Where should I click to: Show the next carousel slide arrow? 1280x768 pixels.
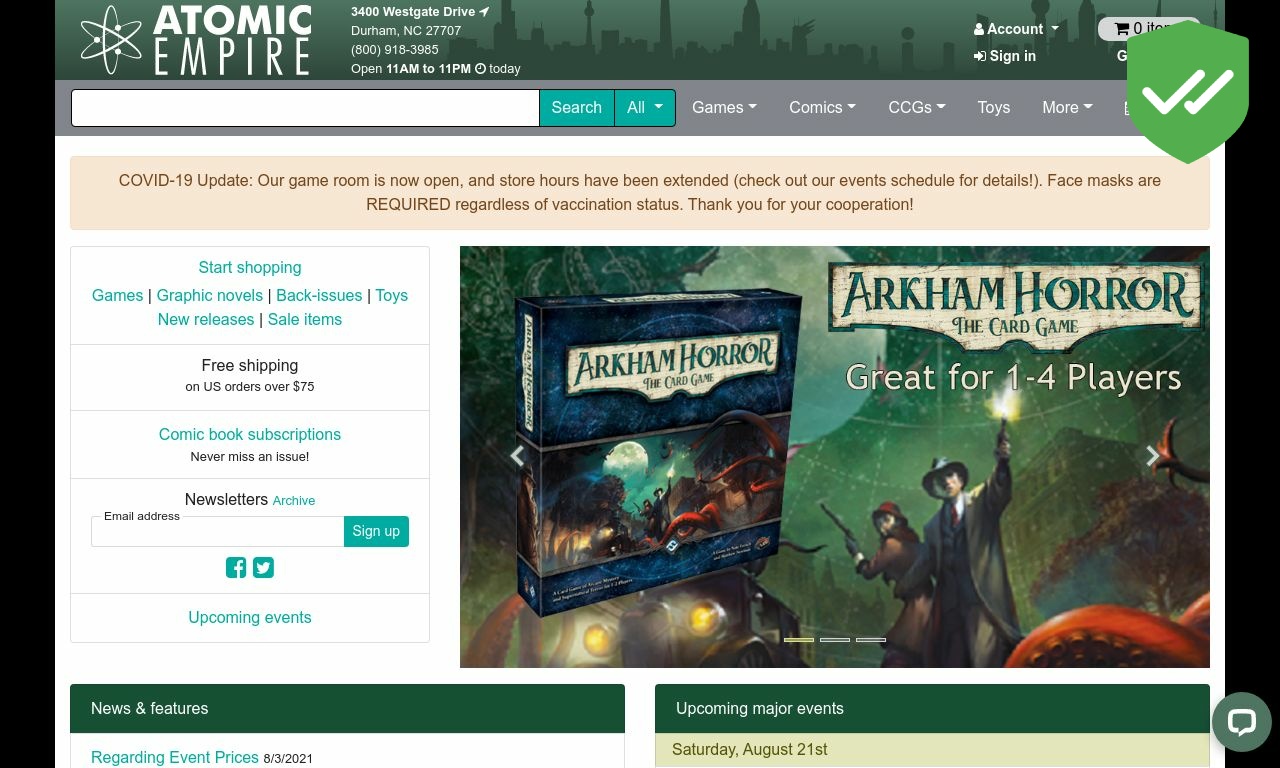point(1153,456)
